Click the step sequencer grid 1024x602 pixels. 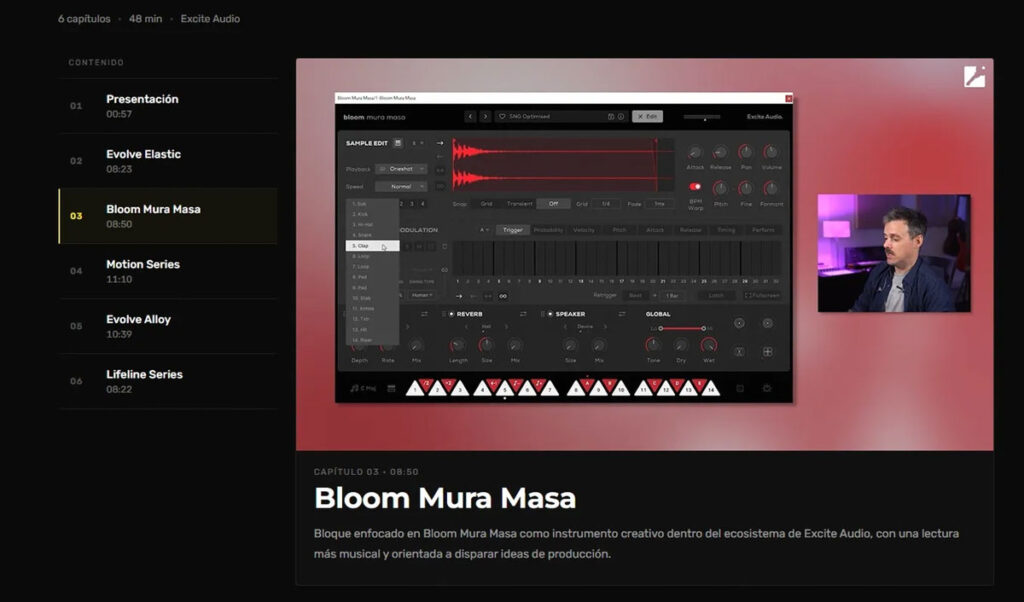616,258
